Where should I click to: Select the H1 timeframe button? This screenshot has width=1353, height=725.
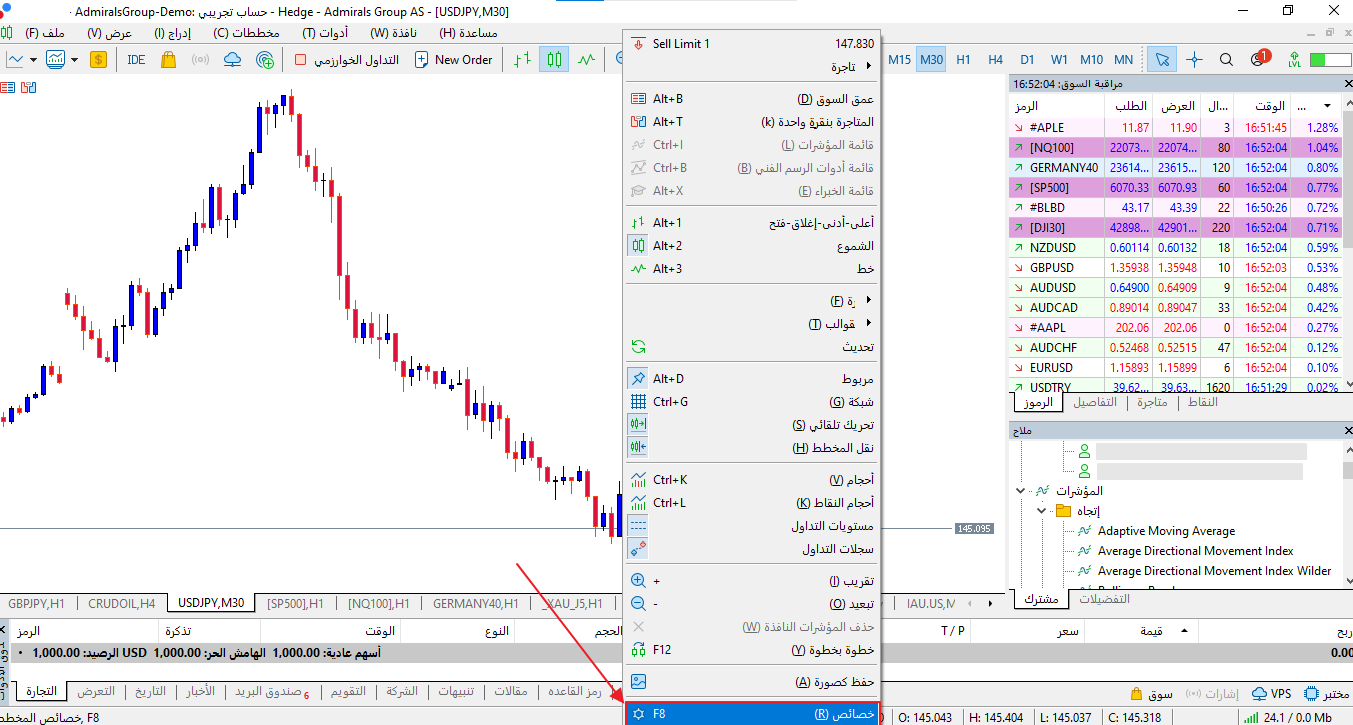(x=963, y=60)
